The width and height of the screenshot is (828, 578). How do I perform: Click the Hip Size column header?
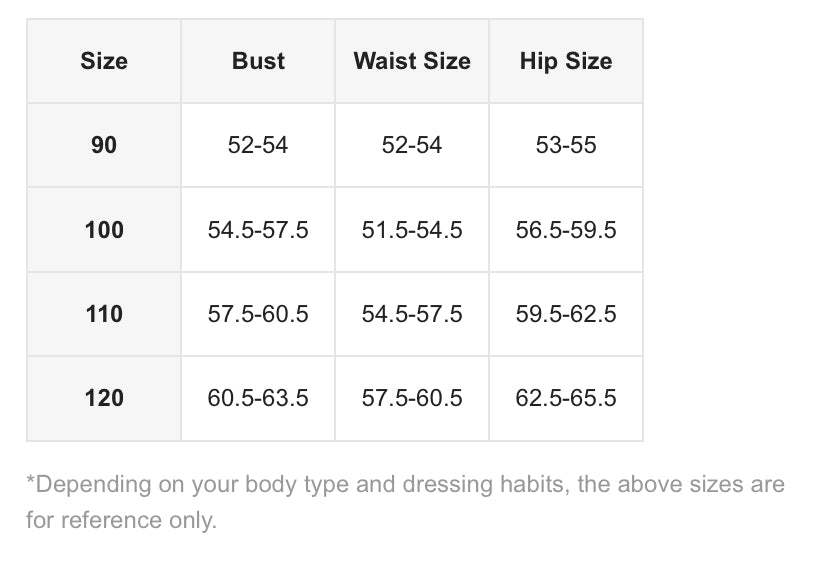566,61
